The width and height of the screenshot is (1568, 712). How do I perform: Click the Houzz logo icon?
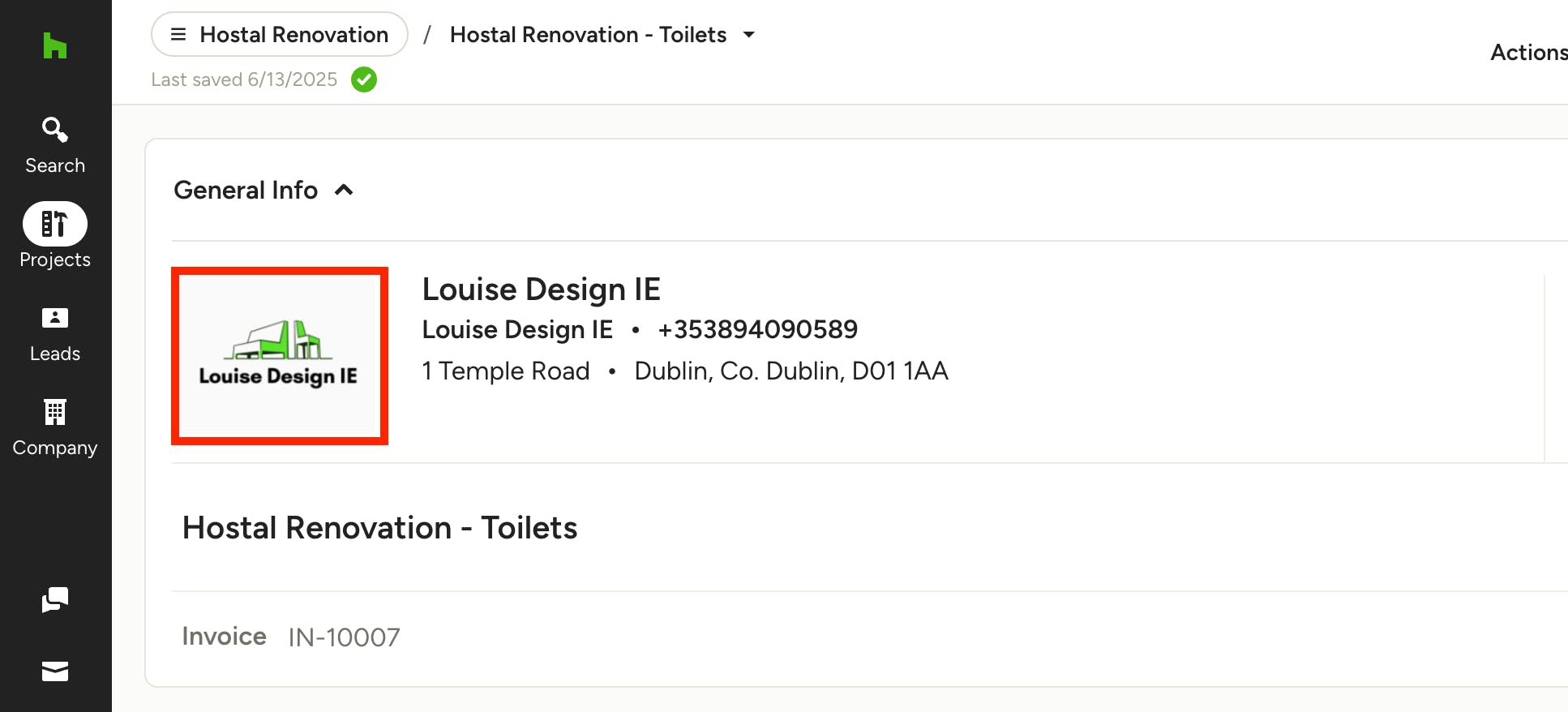[x=55, y=45]
